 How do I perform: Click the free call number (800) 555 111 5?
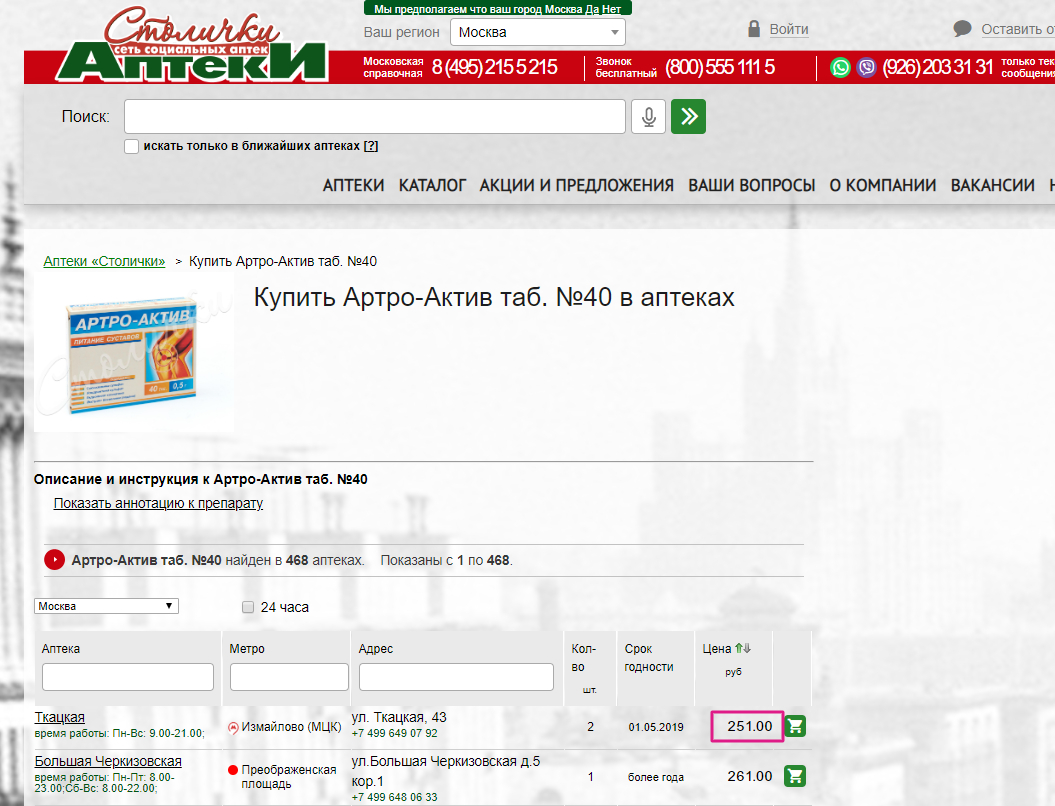tap(720, 67)
